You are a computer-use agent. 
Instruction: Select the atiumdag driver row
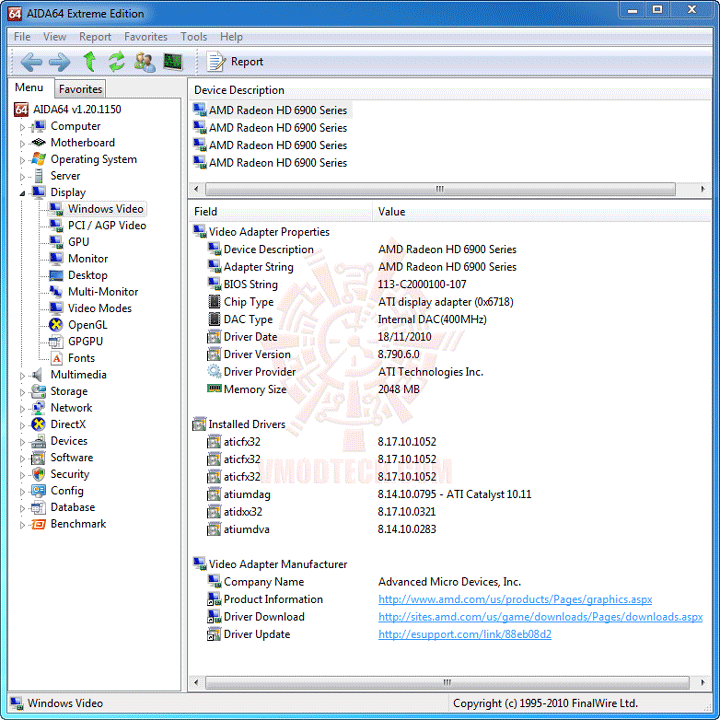pos(369,495)
